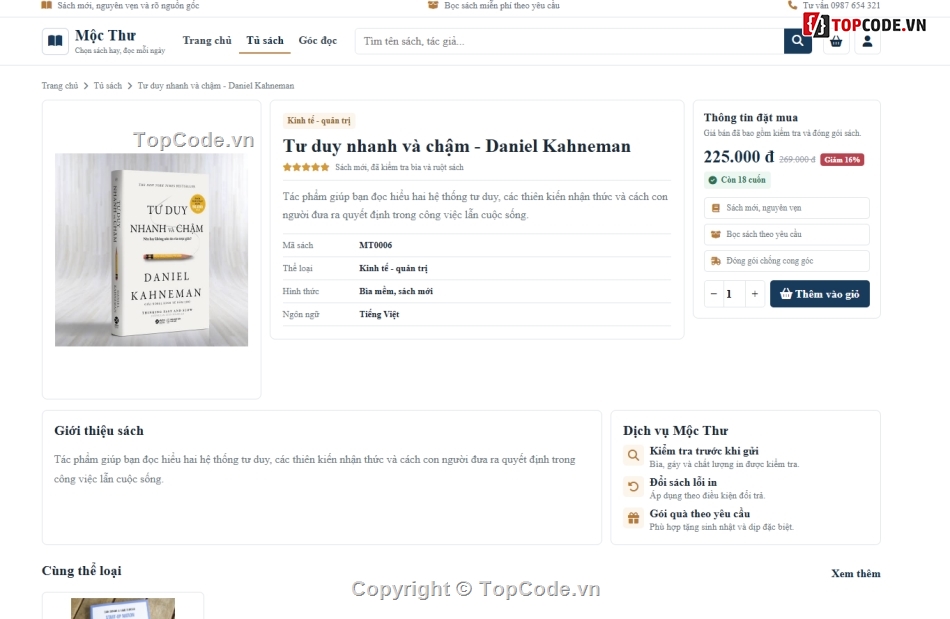Click the magnifier icon at Kiểm tra trước khi gửi
This screenshot has width=950, height=619.
633,455
